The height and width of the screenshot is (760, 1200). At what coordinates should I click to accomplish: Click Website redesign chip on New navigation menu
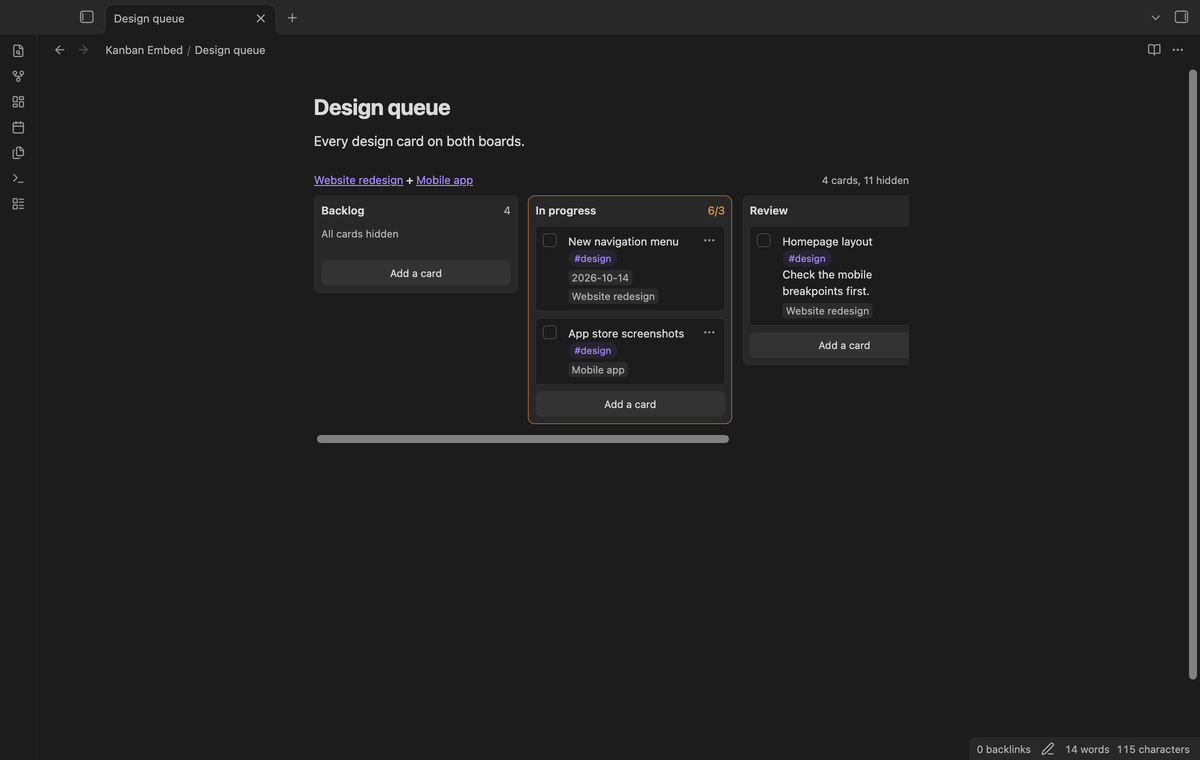(x=613, y=297)
